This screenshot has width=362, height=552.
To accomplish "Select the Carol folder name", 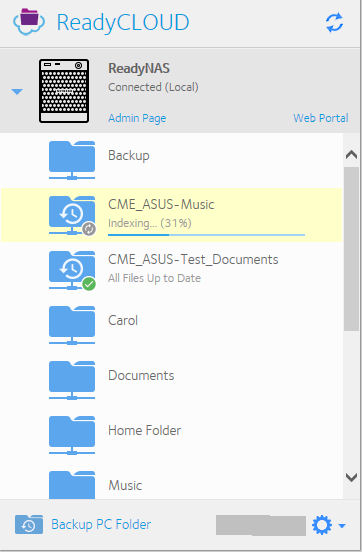I will (x=123, y=320).
